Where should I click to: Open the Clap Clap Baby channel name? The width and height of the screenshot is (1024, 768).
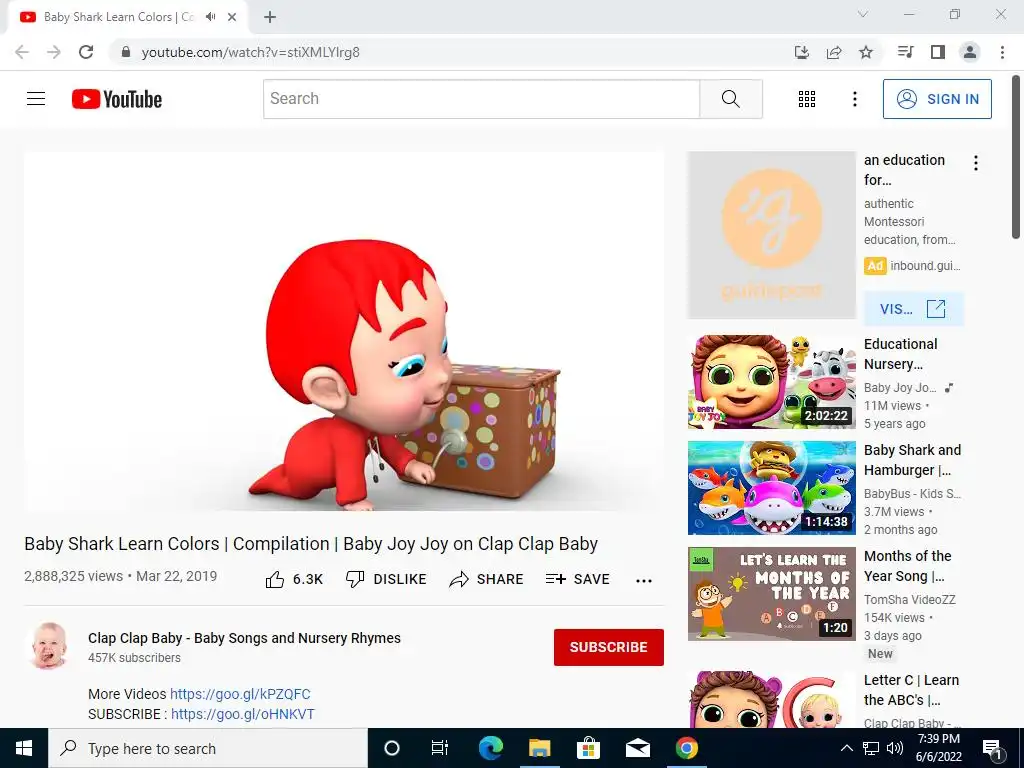[x=244, y=638]
